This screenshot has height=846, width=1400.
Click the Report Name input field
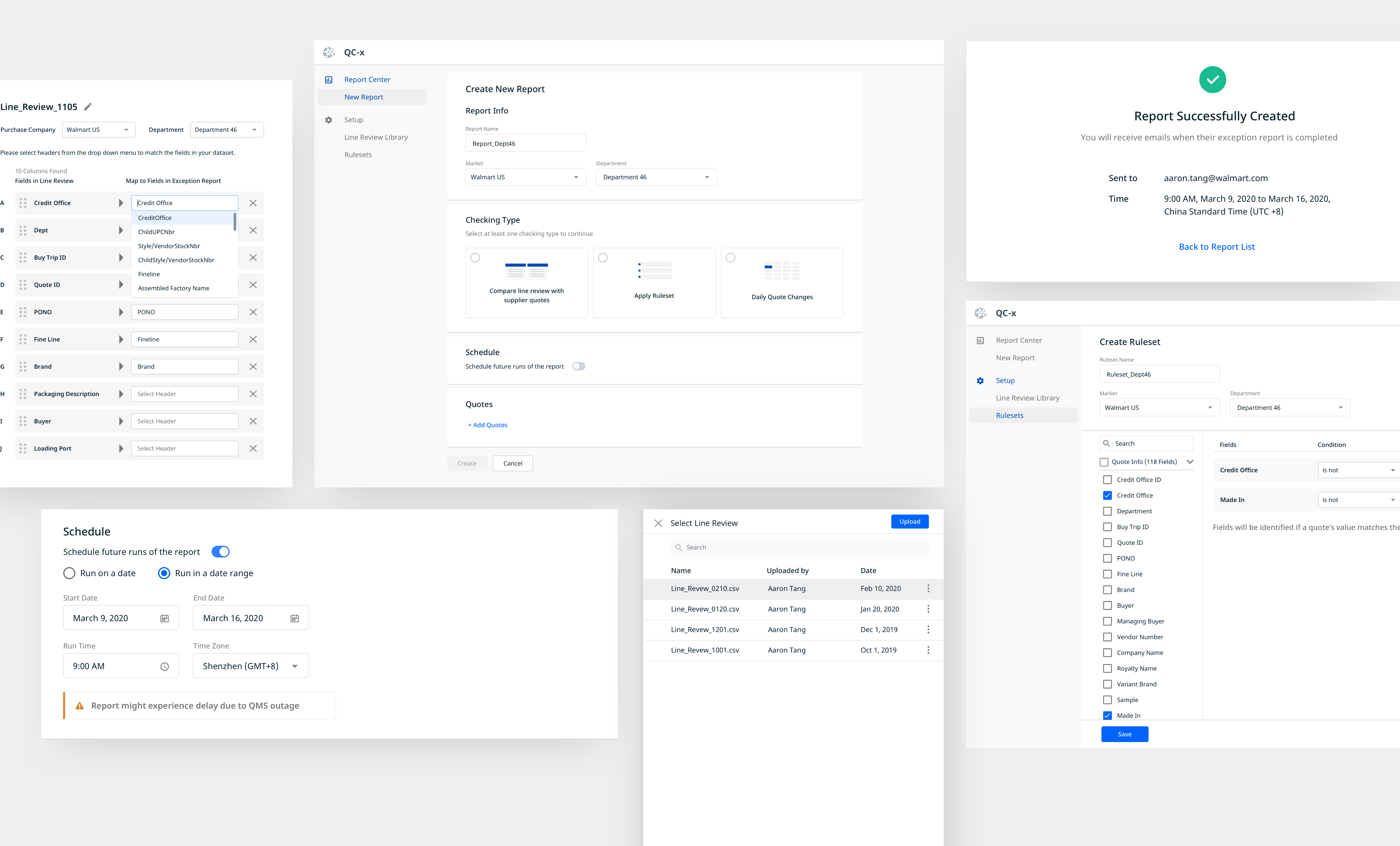(525, 143)
